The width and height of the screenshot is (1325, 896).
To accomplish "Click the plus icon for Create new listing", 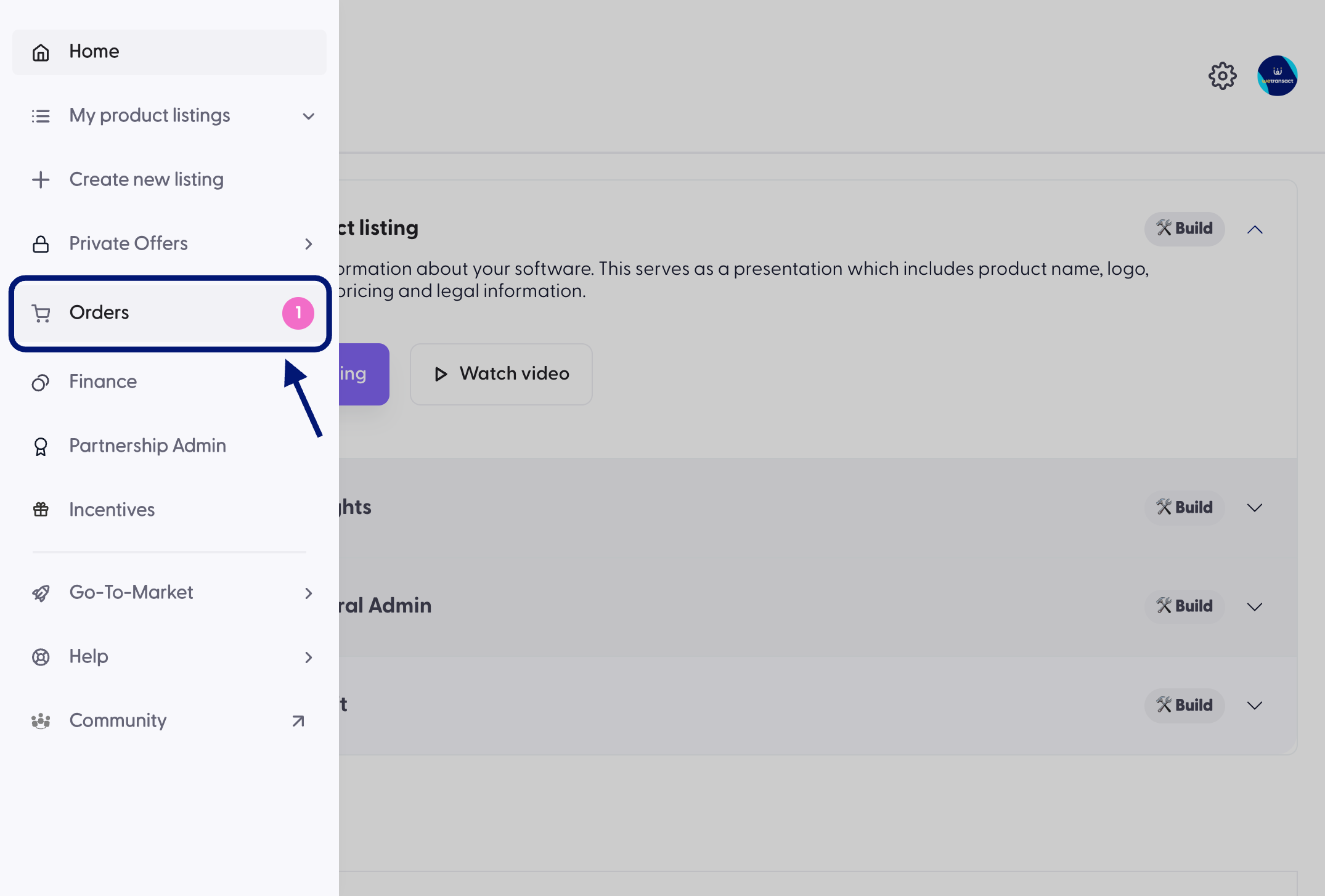I will (x=41, y=179).
